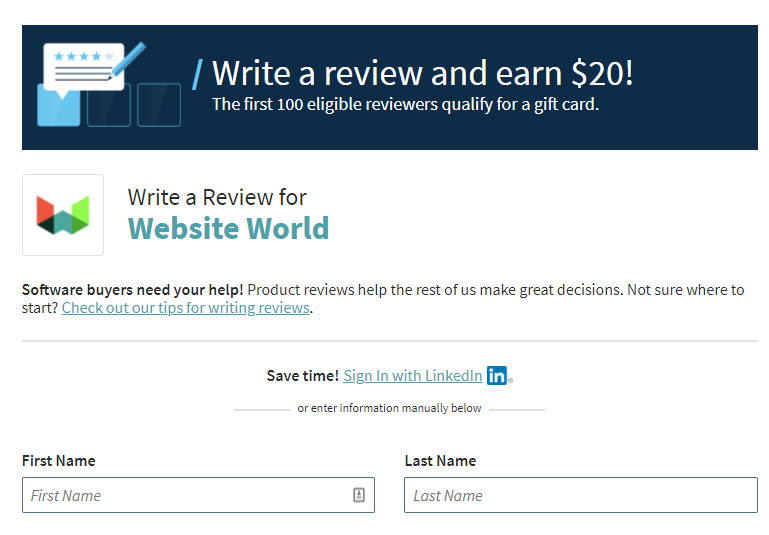Click the gift card eligibility subtext
The image size is (769, 535).
click(405, 104)
